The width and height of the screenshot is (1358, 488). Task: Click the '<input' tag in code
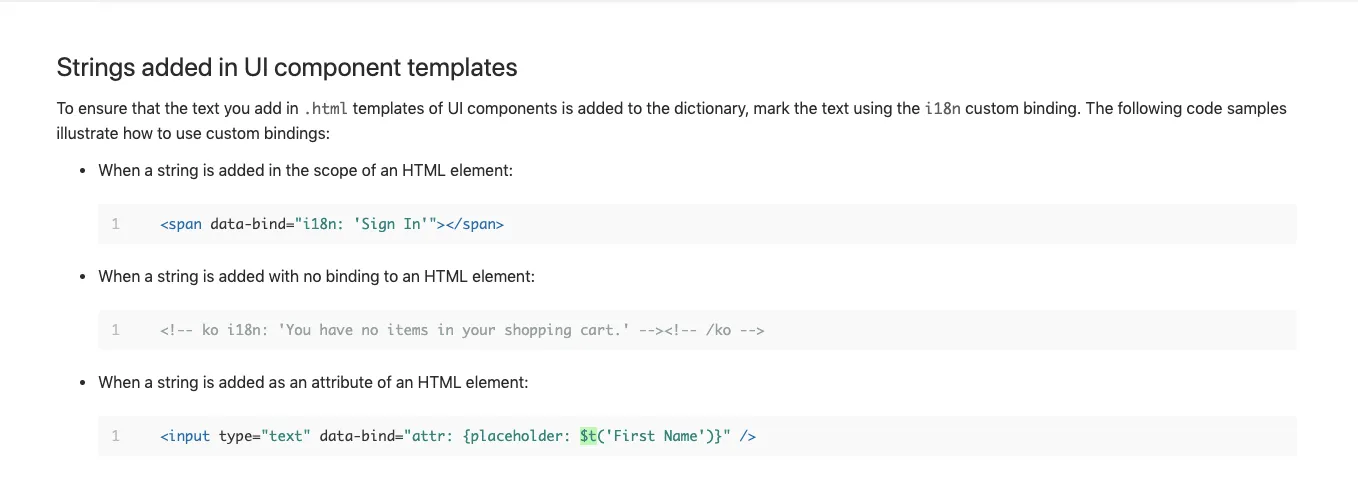(185, 436)
